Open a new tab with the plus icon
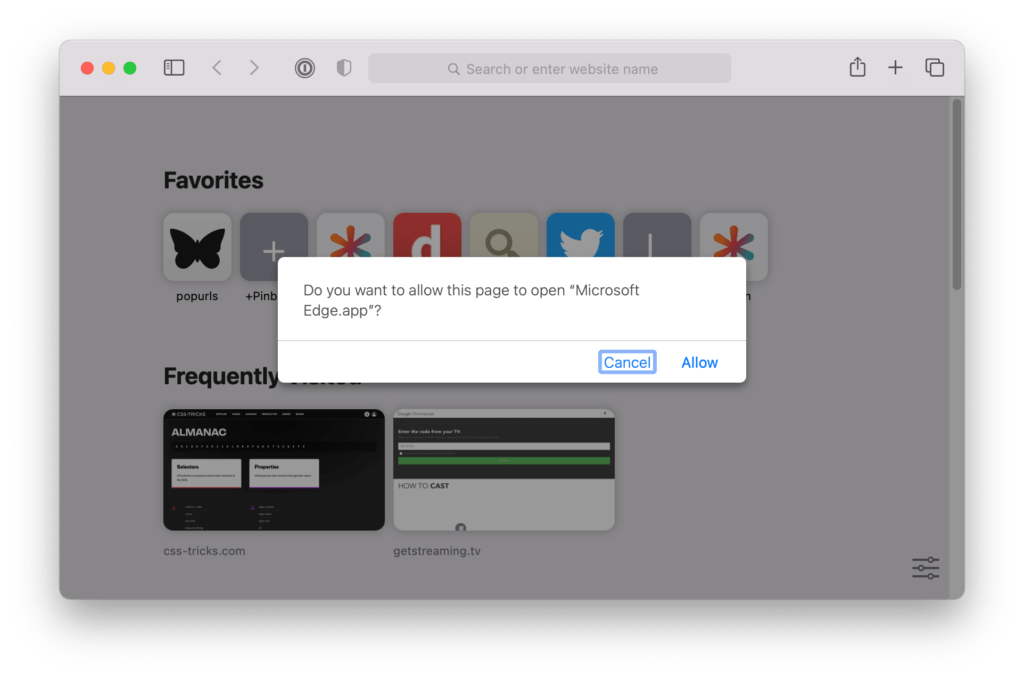This screenshot has height=678, width=1024. coord(895,67)
